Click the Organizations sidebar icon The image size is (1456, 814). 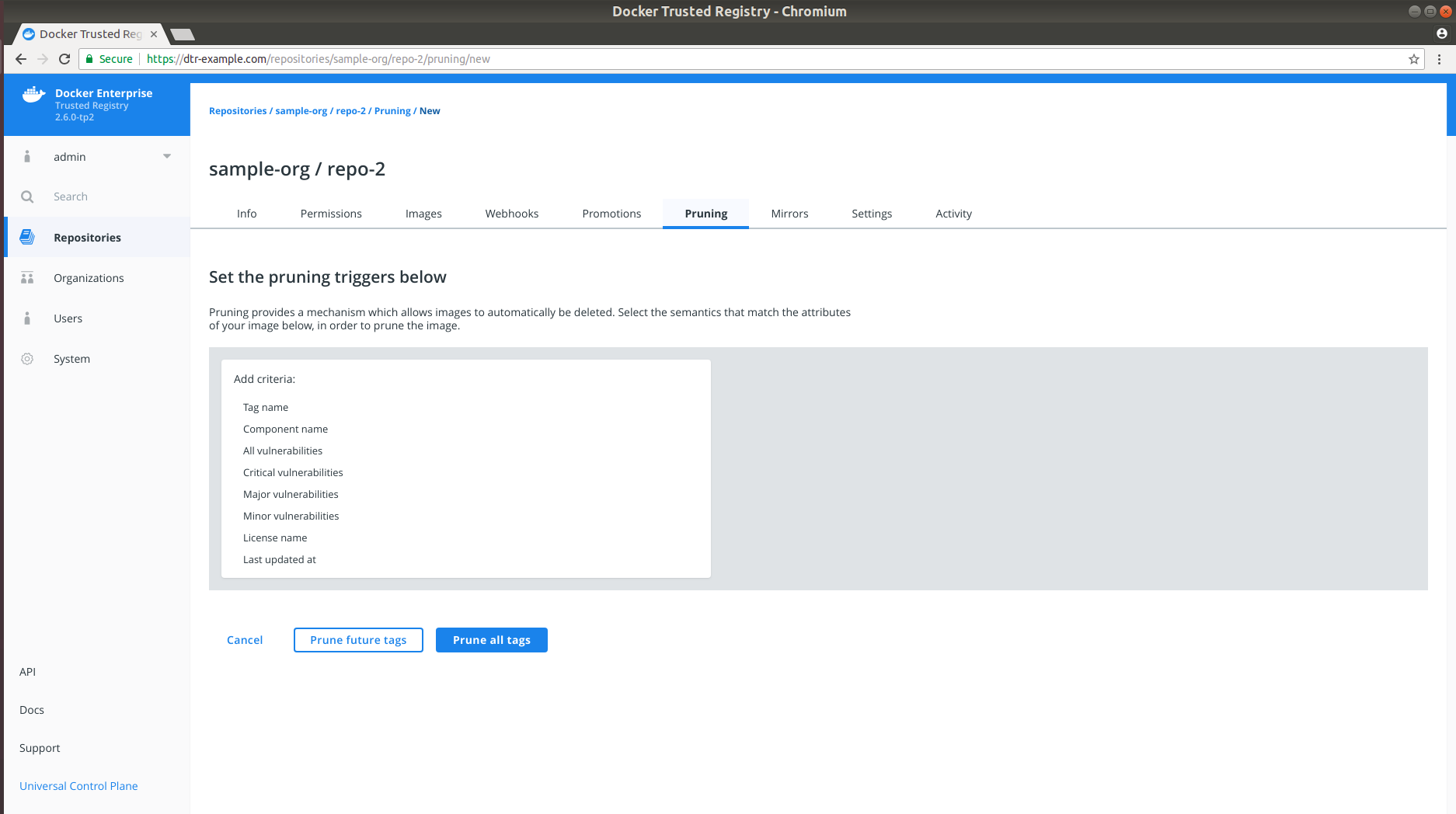pos(27,278)
